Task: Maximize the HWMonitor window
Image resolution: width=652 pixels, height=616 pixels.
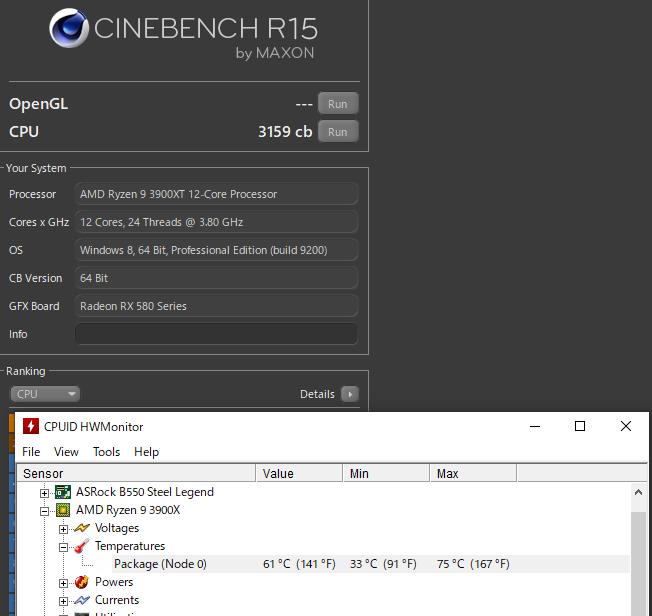Action: click(580, 426)
